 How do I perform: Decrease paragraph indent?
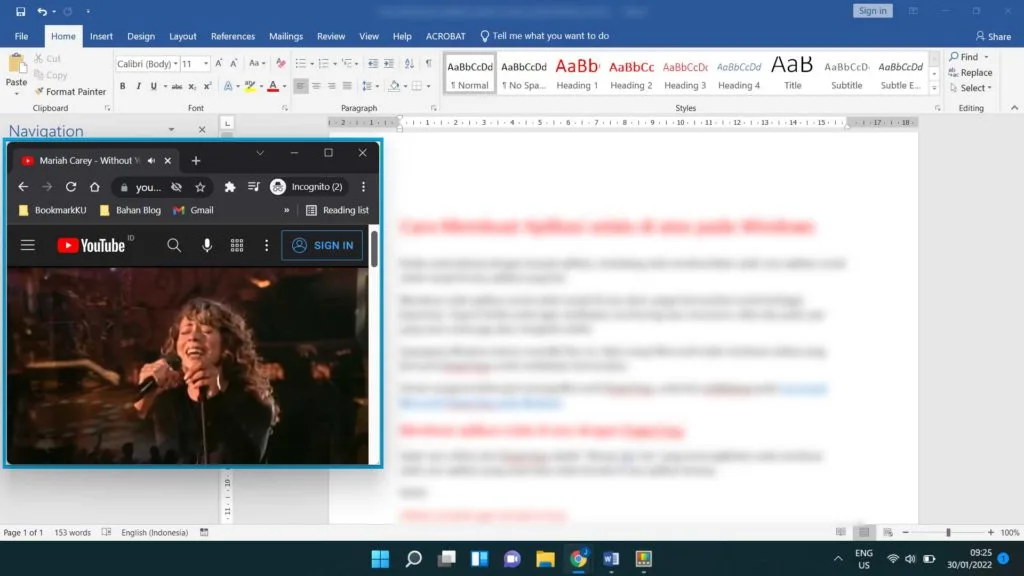tap(373, 63)
